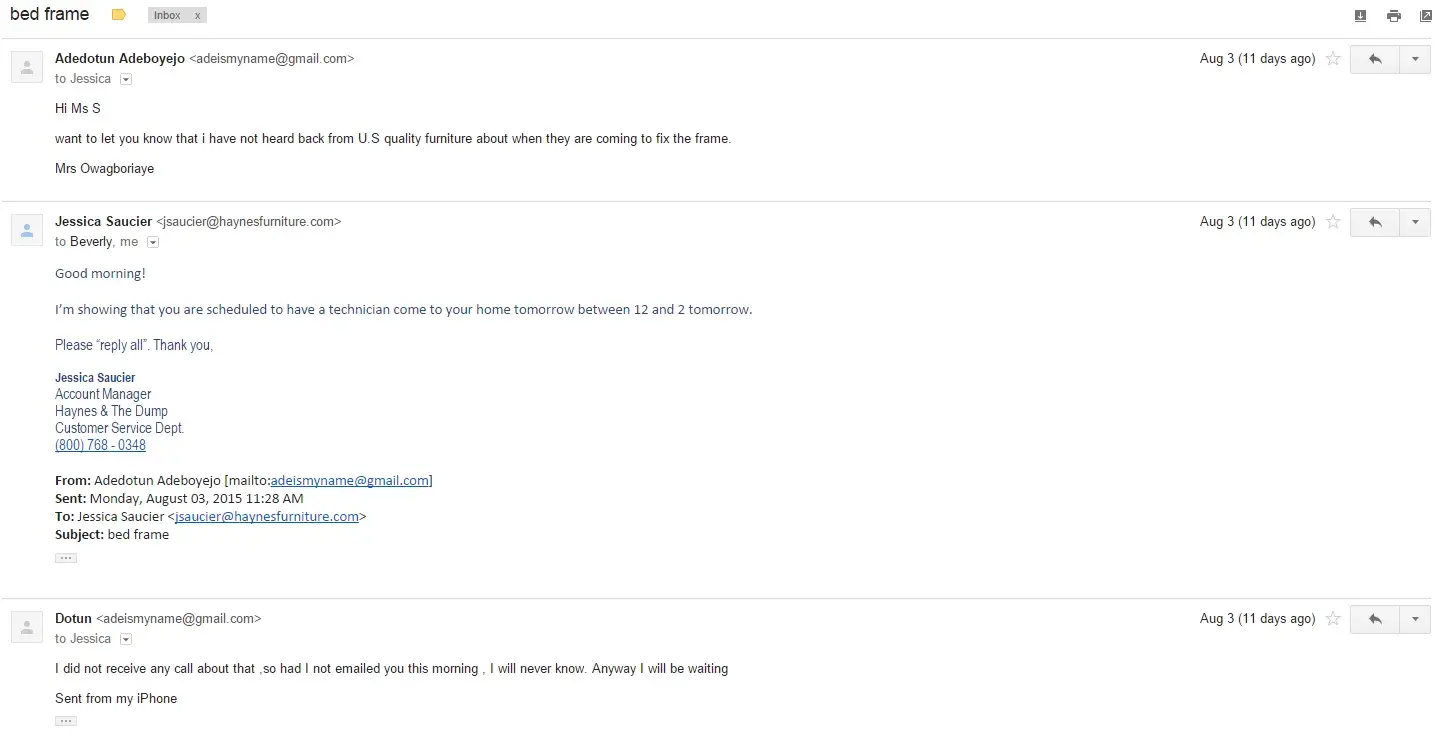
Task: Remove the Inbox label with x
Action: coord(197,16)
